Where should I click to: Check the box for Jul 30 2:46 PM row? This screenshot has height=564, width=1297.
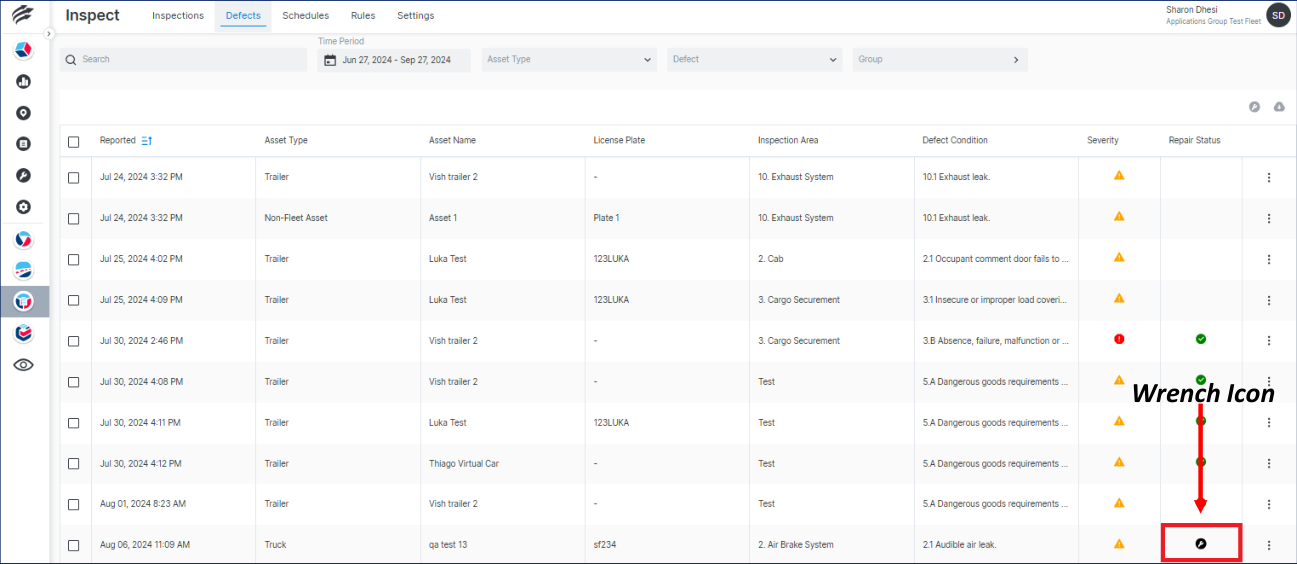pos(74,341)
